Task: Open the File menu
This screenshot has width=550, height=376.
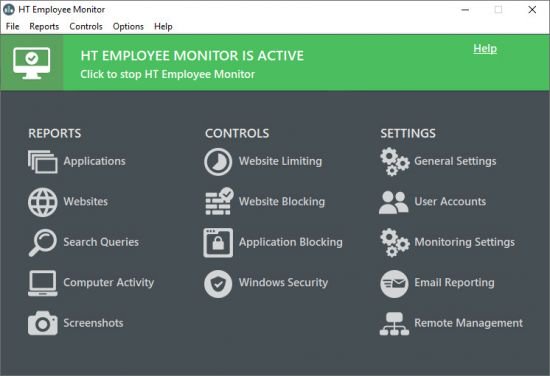Action: coord(13,27)
